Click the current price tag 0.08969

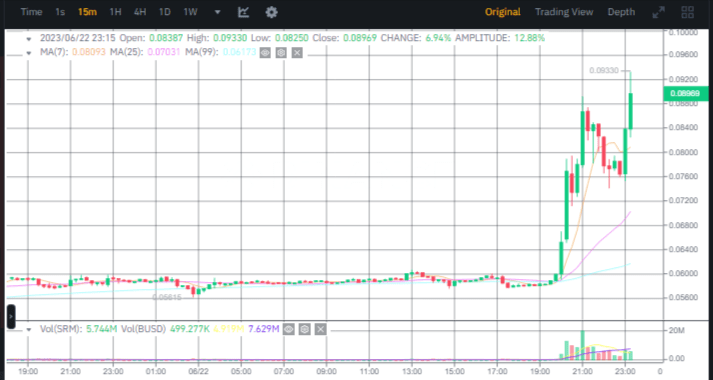click(686, 94)
